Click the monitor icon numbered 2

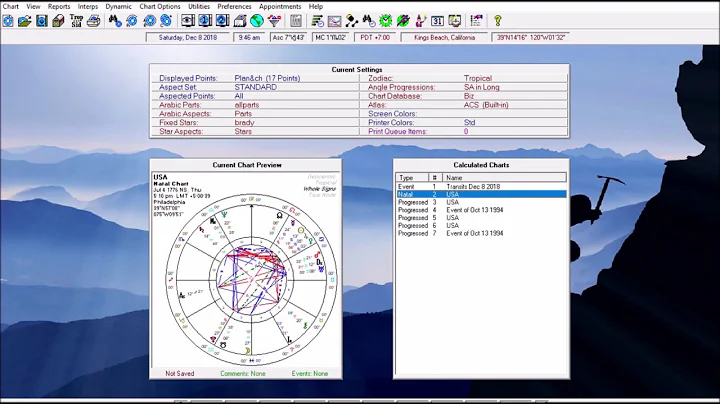tap(222, 21)
